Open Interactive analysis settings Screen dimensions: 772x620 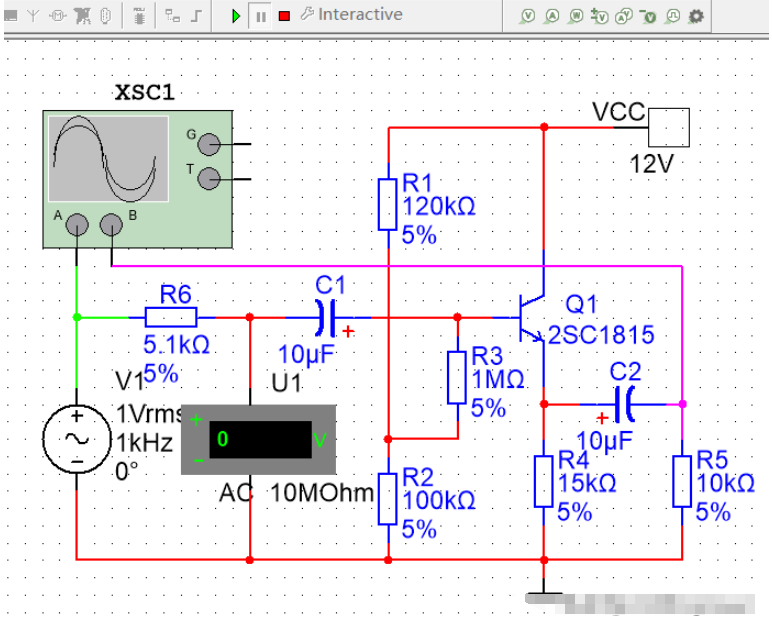(x=352, y=15)
